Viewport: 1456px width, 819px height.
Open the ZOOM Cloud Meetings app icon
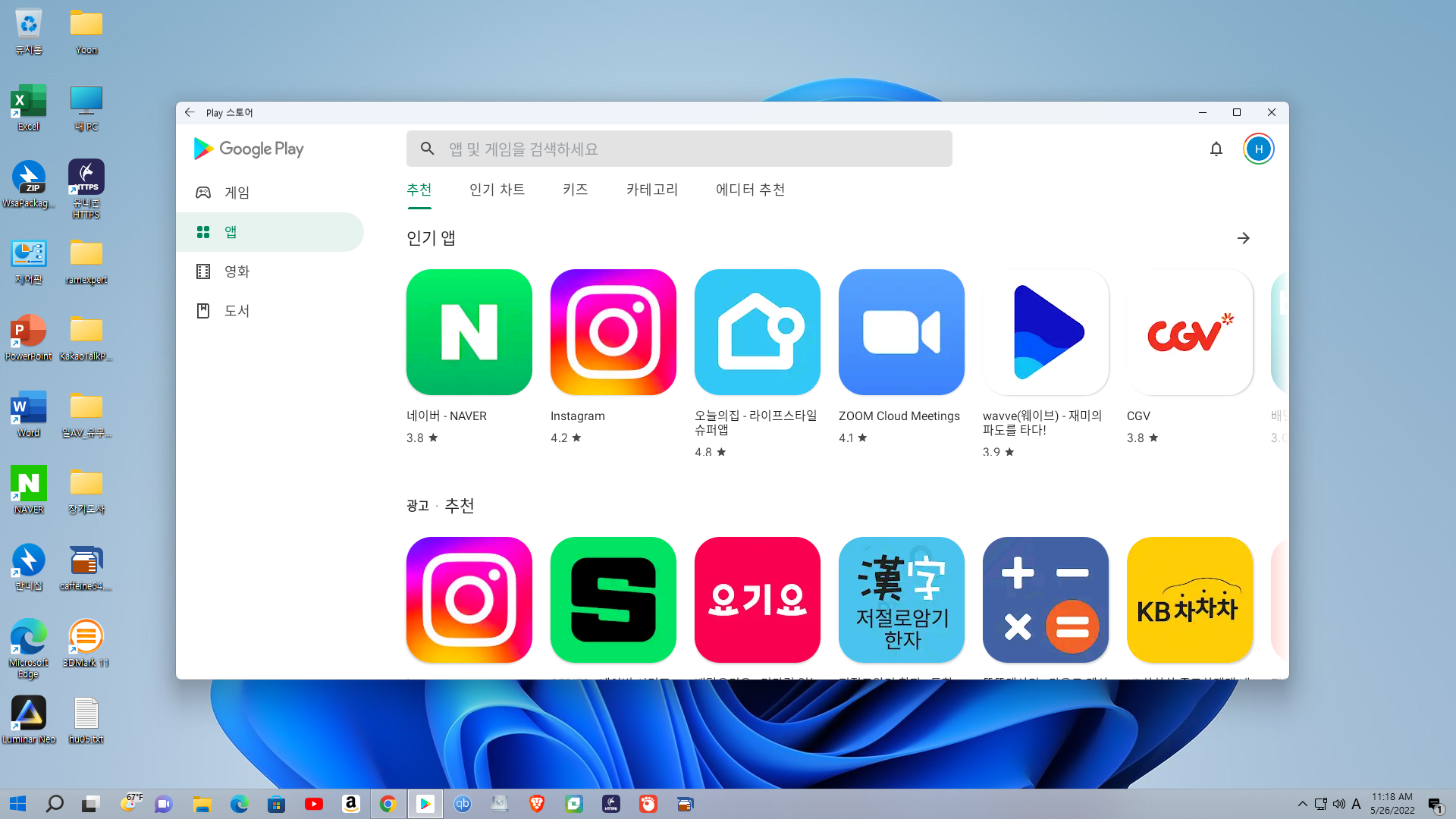click(901, 332)
